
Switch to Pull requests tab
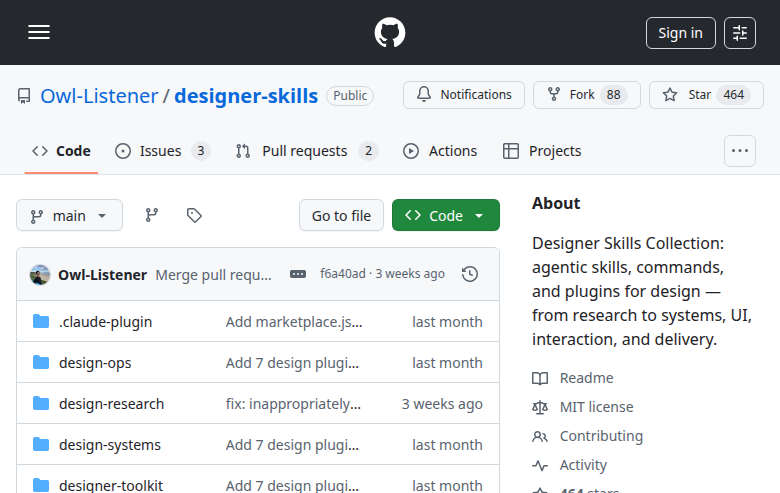306,151
